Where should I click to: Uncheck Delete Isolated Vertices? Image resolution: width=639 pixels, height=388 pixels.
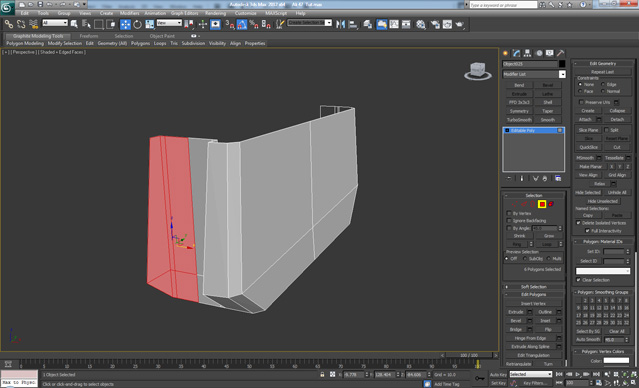pyautogui.click(x=578, y=223)
